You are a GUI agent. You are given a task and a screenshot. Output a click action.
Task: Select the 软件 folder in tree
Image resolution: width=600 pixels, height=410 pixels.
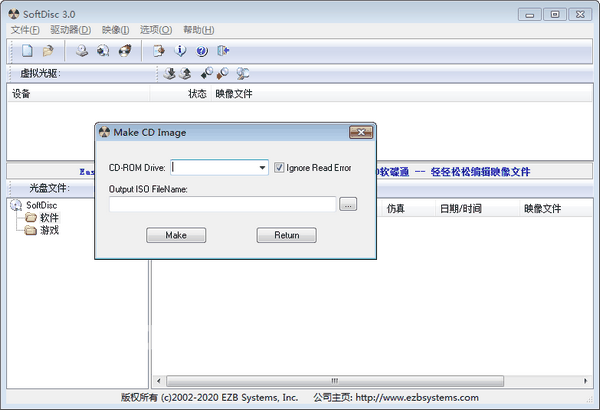[x=49, y=218]
